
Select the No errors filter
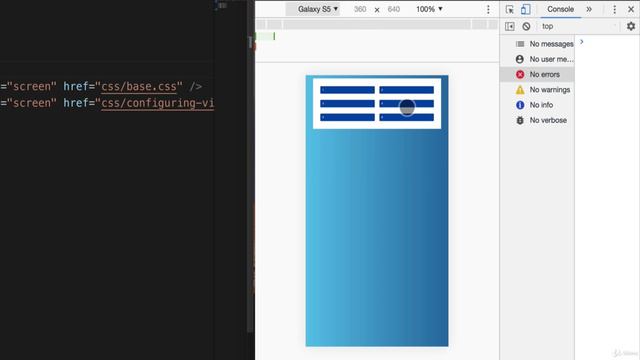click(537, 74)
